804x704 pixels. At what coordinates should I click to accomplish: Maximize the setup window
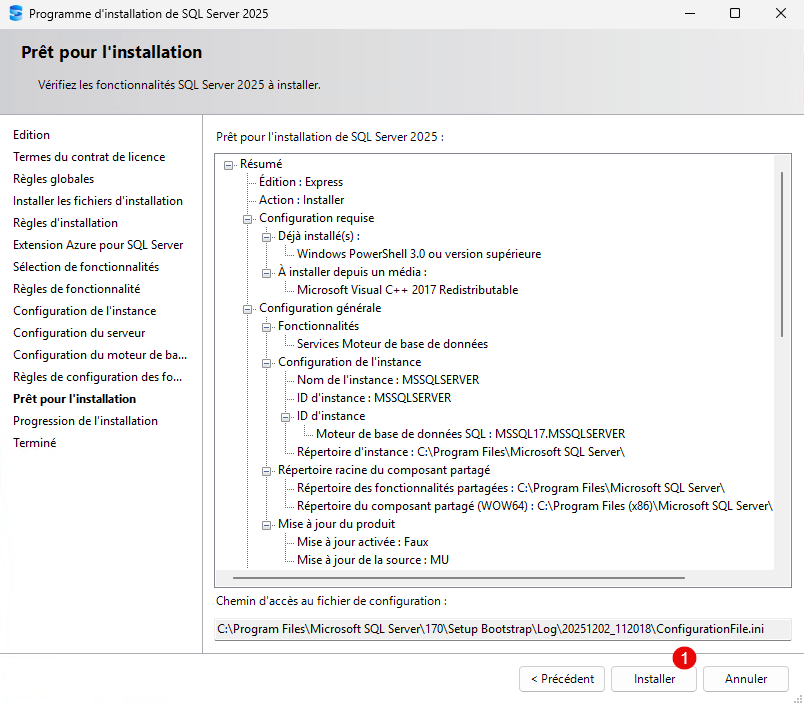pos(735,13)
